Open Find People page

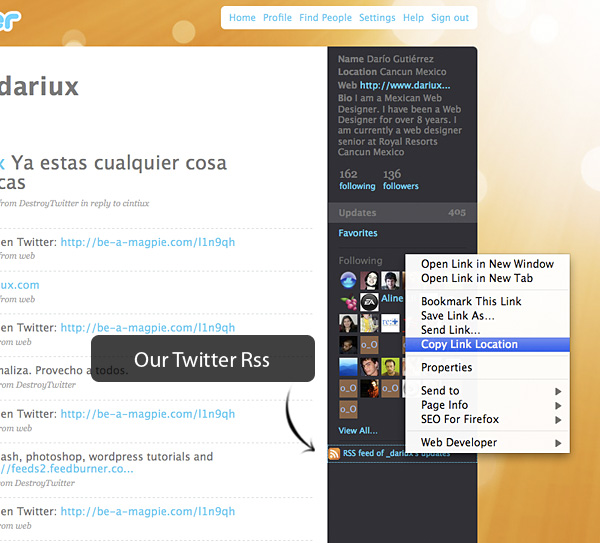[325, 18]
